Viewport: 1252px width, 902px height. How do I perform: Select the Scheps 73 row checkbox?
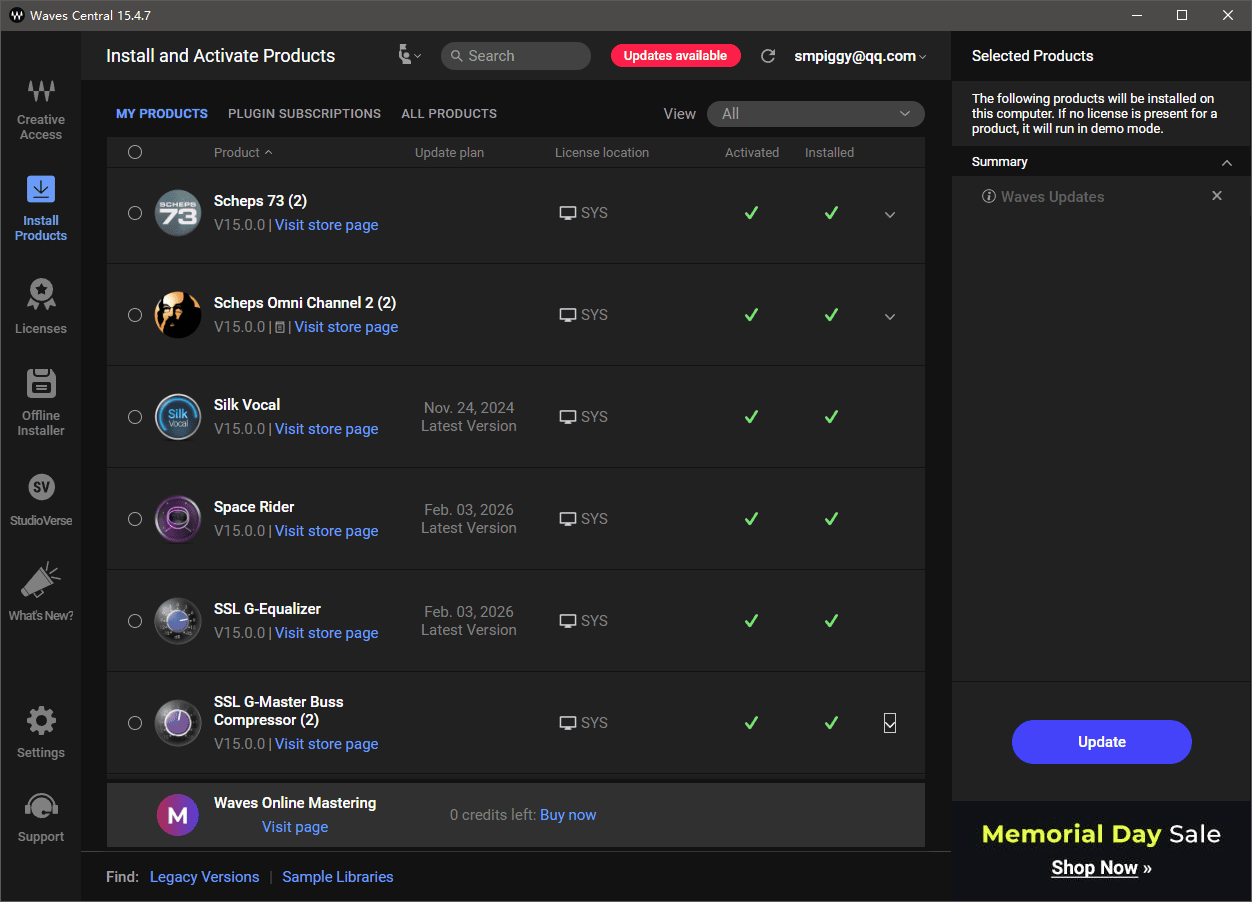tap(135, 213)
